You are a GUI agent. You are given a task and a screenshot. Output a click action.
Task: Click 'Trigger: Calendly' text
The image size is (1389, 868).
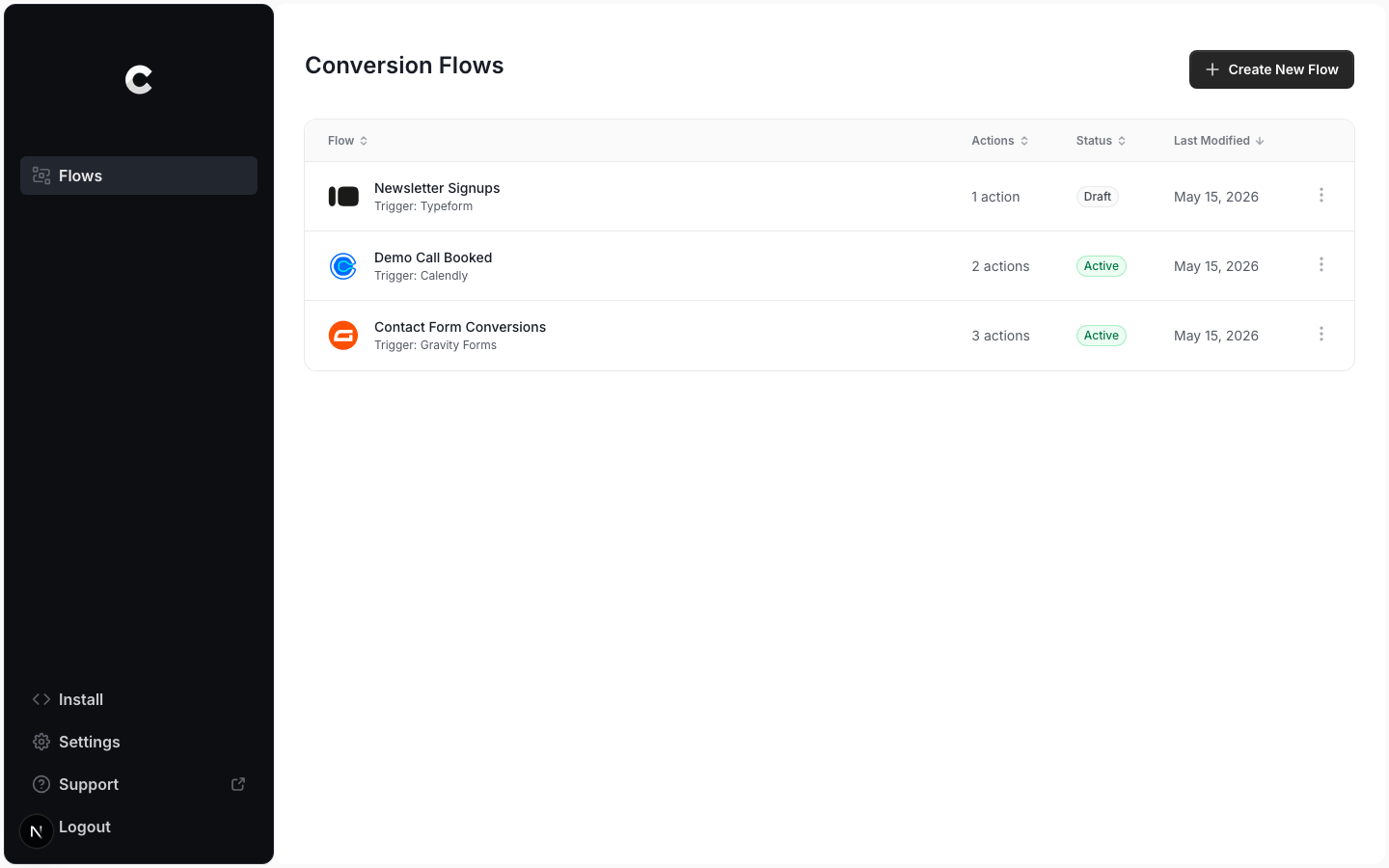[421, 276]
